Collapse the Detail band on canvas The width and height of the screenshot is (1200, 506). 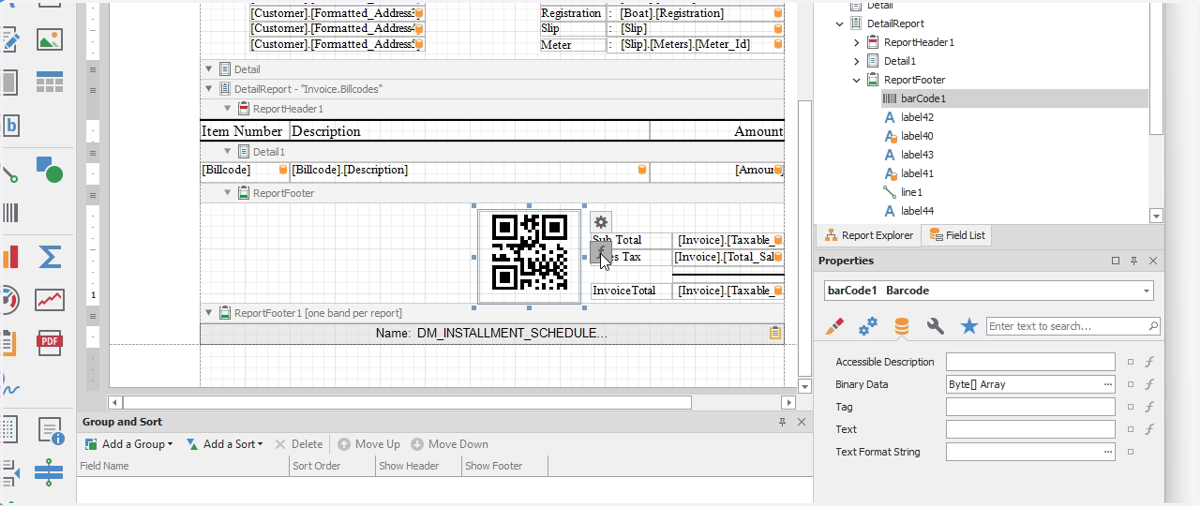tap(209, 69)
